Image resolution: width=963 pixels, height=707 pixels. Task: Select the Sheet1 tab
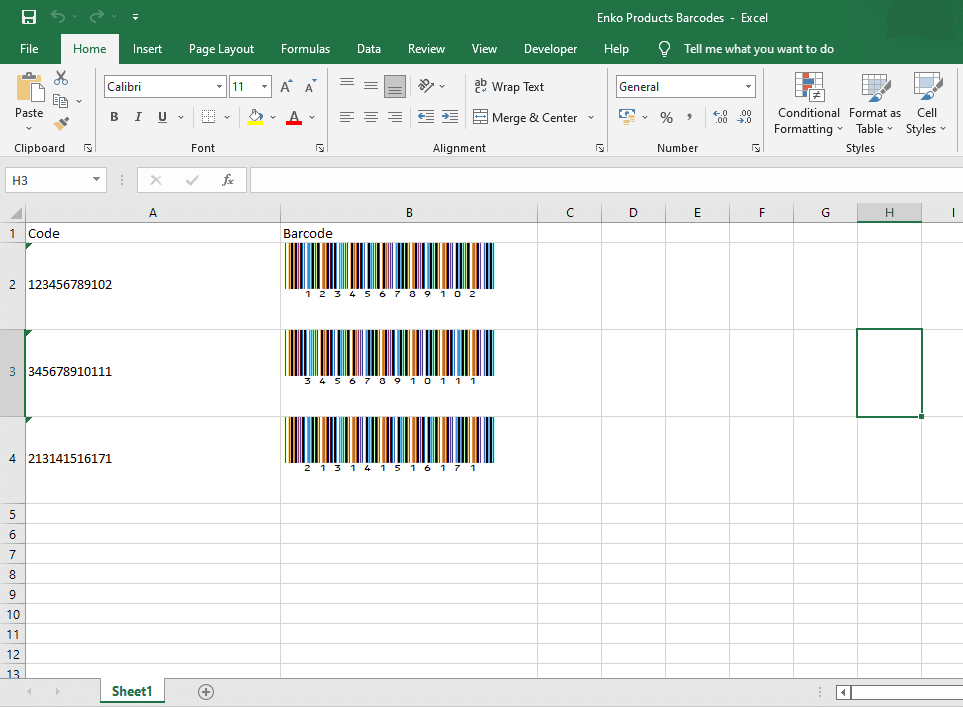[131, 691]
